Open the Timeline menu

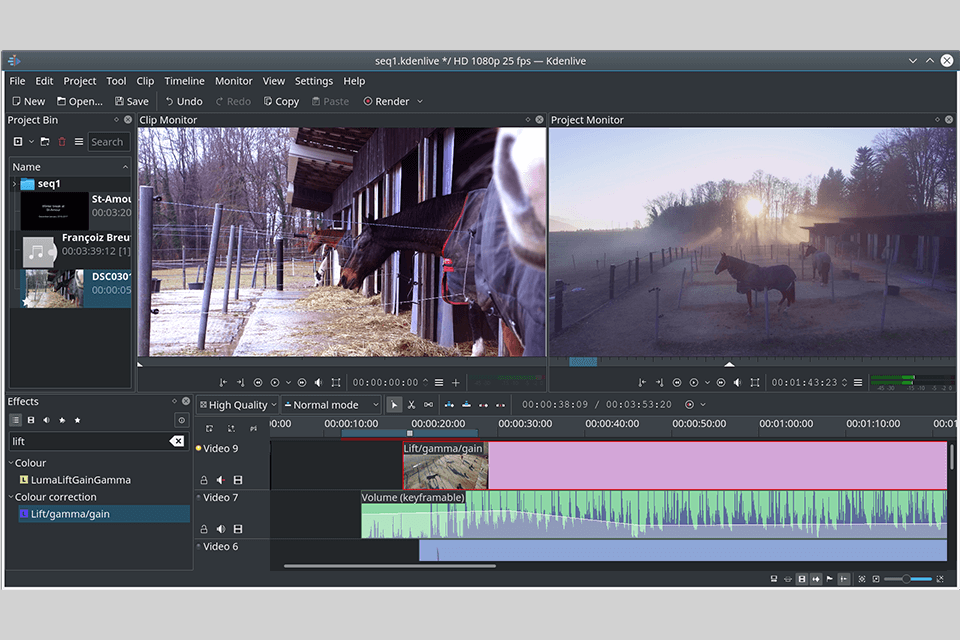(x=184, y=81)
